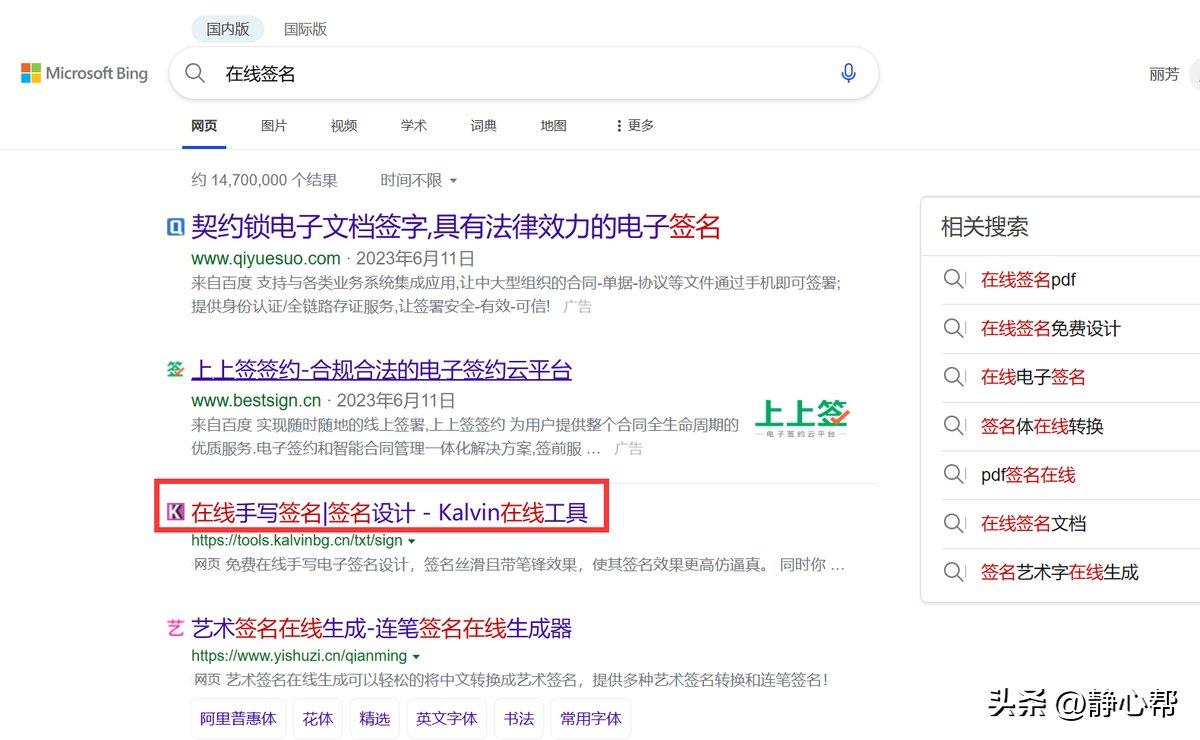Click the 精选 tag button

tap(374, 718)
